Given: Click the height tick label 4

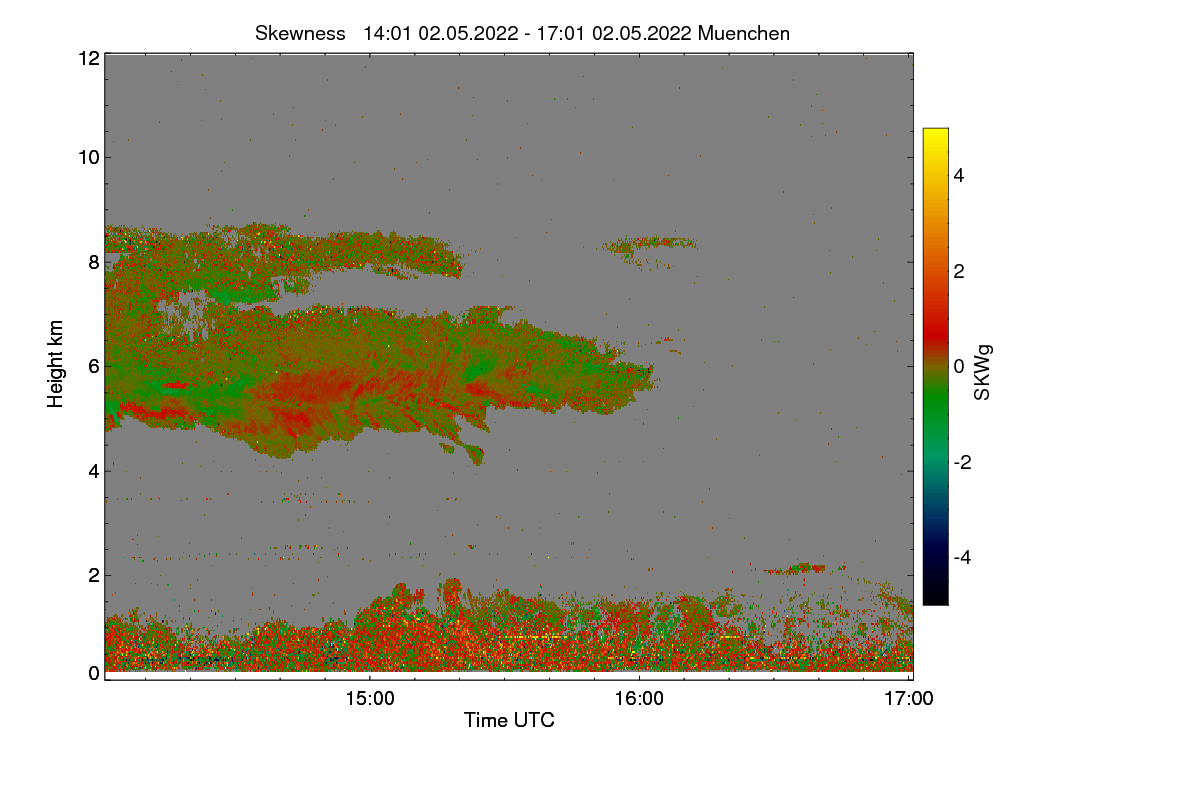Looking at the screenshot, I should (93, 470).
